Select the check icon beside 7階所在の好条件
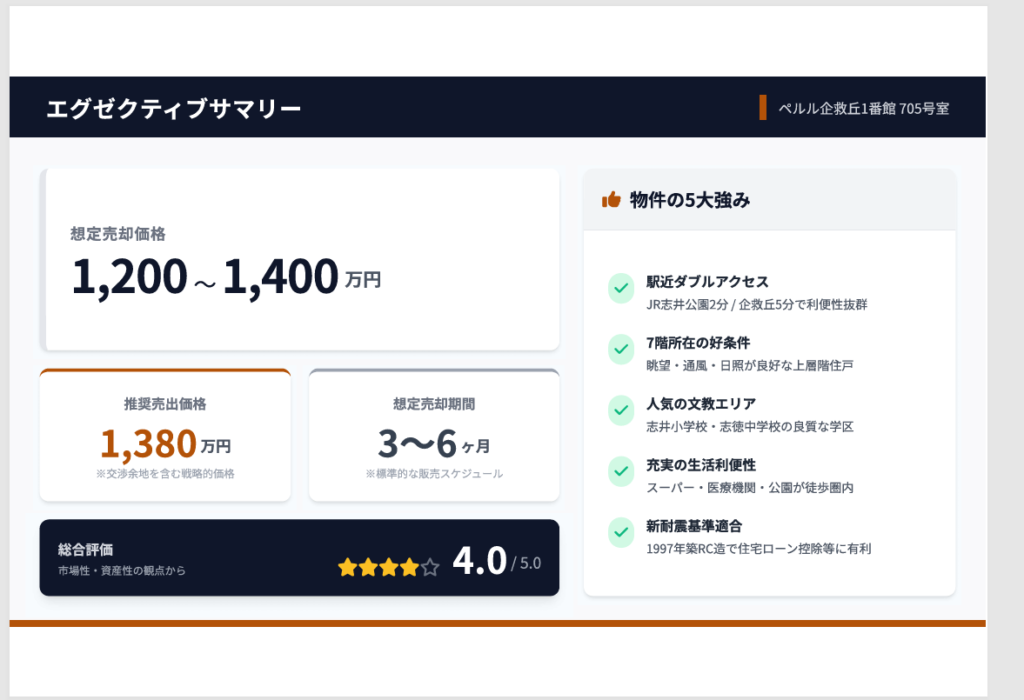Screen dimensions: 1024x700 pyautogui.click(x=621, y=349)
